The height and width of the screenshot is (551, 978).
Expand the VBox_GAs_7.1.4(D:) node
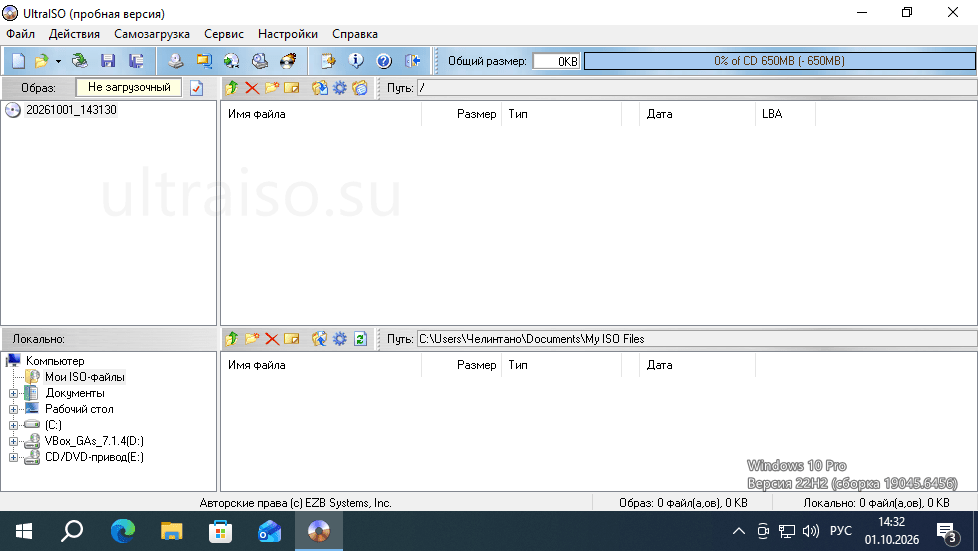13,442
